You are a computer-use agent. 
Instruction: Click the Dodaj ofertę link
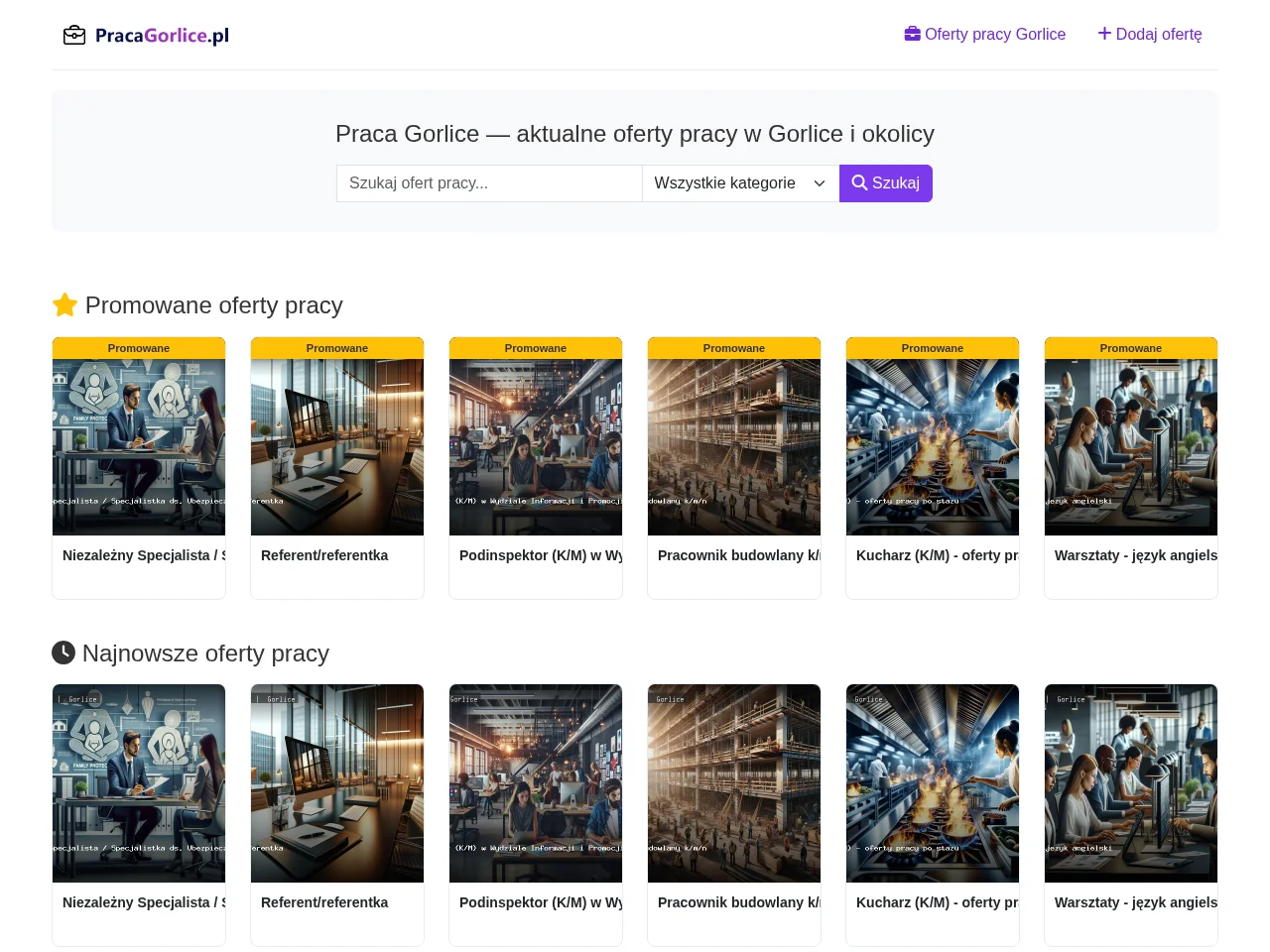click(1150, 34)
